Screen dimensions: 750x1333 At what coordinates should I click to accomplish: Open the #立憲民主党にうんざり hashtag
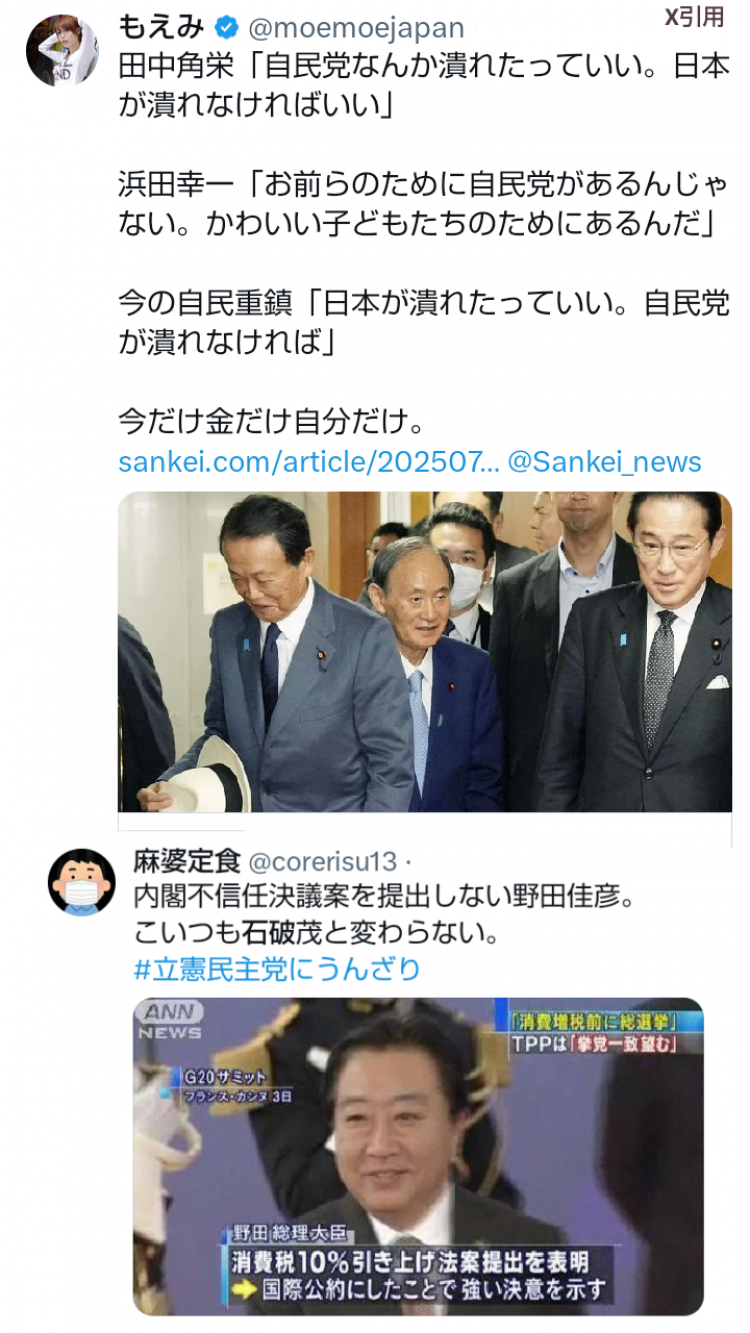[277, 969]
